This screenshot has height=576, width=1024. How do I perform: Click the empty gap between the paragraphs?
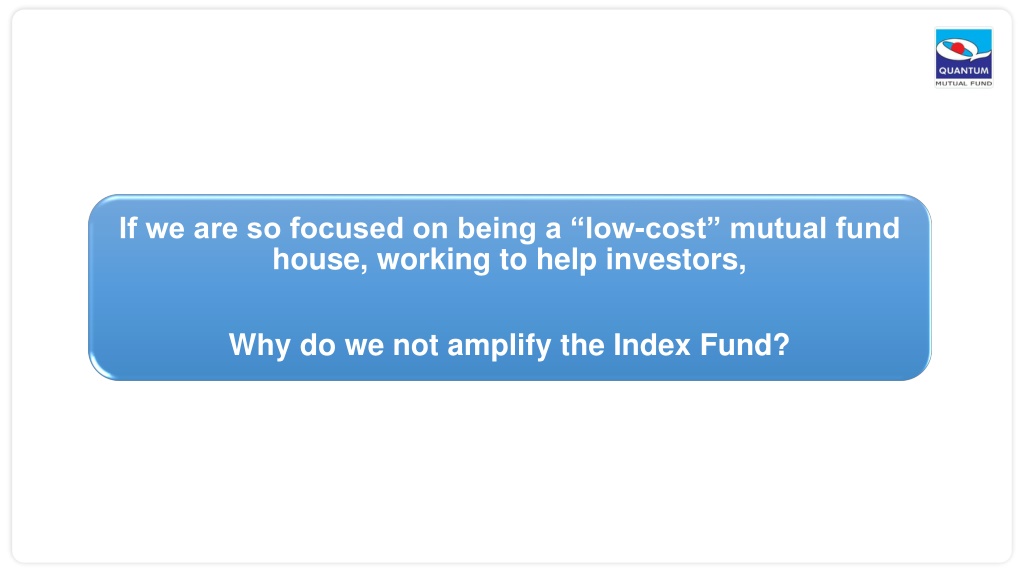[x=509, y=303]
